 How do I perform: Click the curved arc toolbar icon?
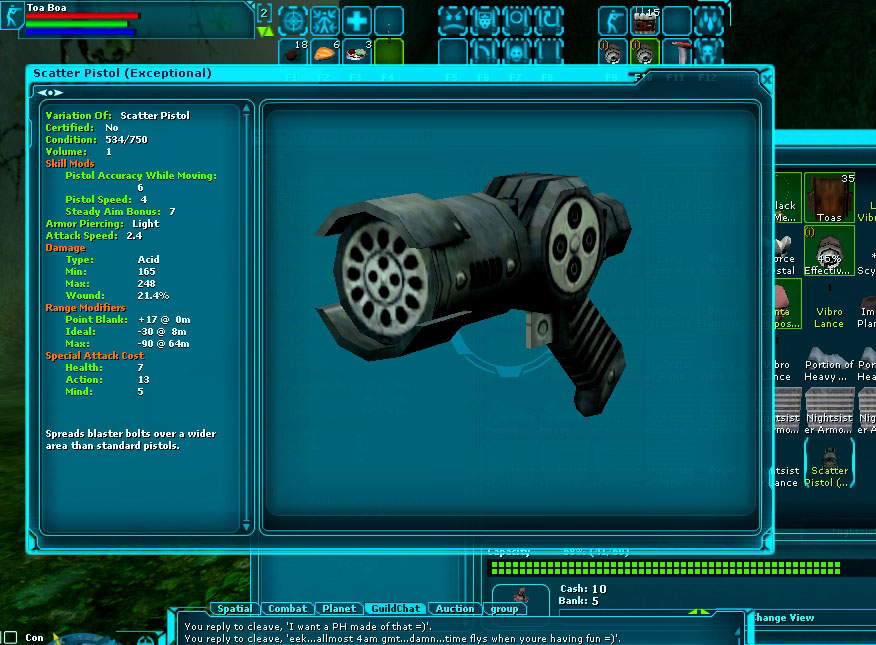click(484, 51)
